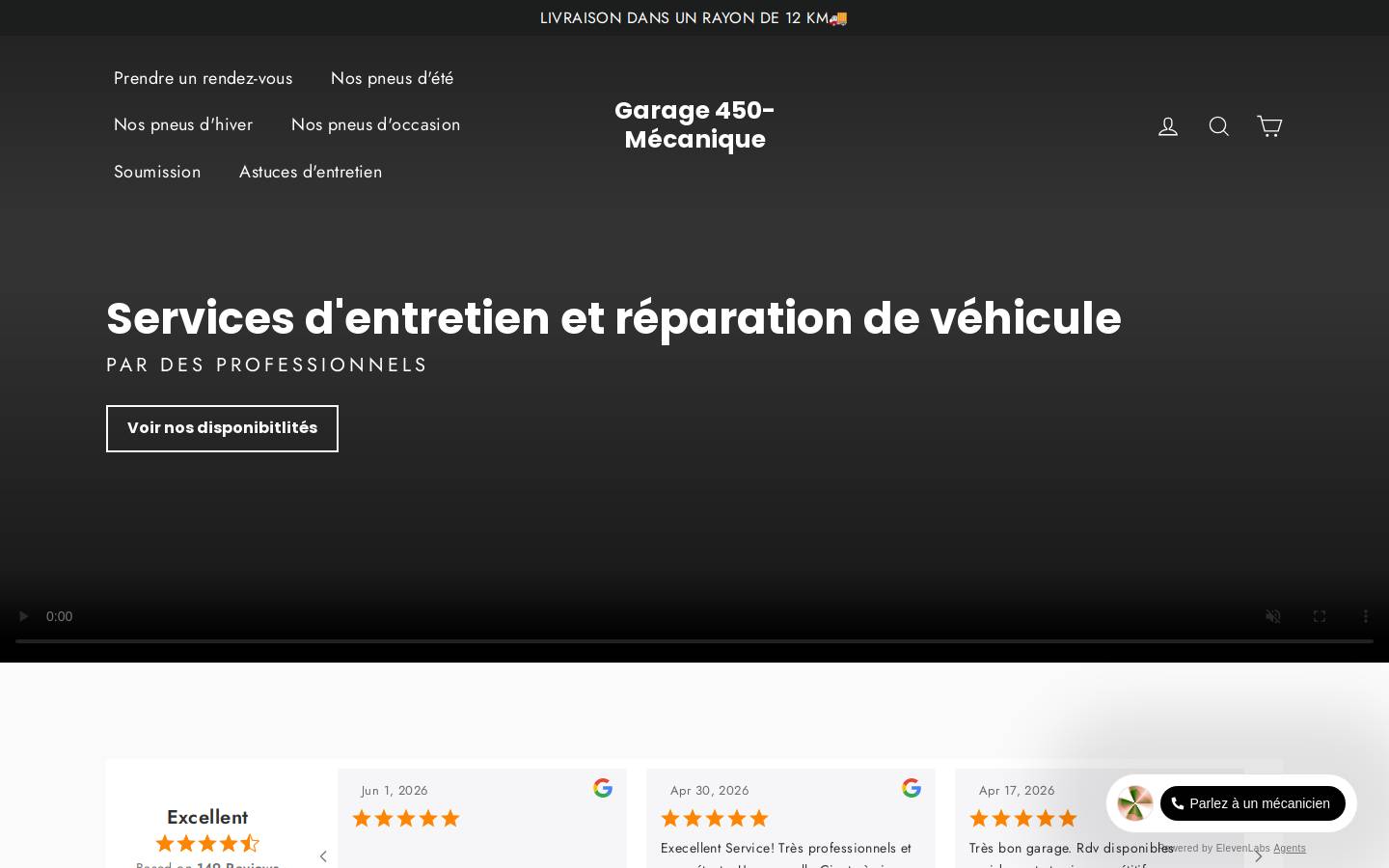Screen dimensions: 1389x868
Task: Click the overall star rating under Excellent
Action: (x=207, y=843)
